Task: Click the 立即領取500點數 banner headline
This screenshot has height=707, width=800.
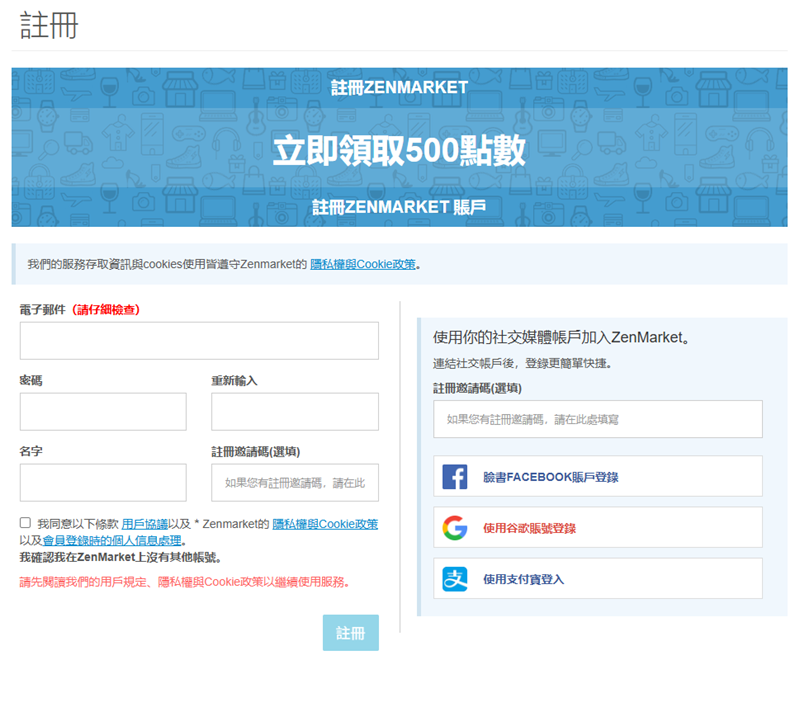Action: click(x=399, y=150)
